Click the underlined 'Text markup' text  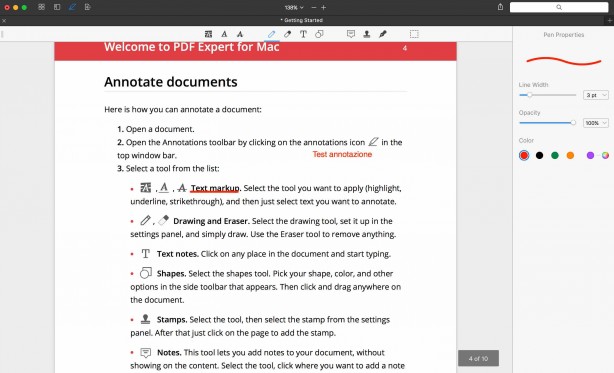(215, 188)
